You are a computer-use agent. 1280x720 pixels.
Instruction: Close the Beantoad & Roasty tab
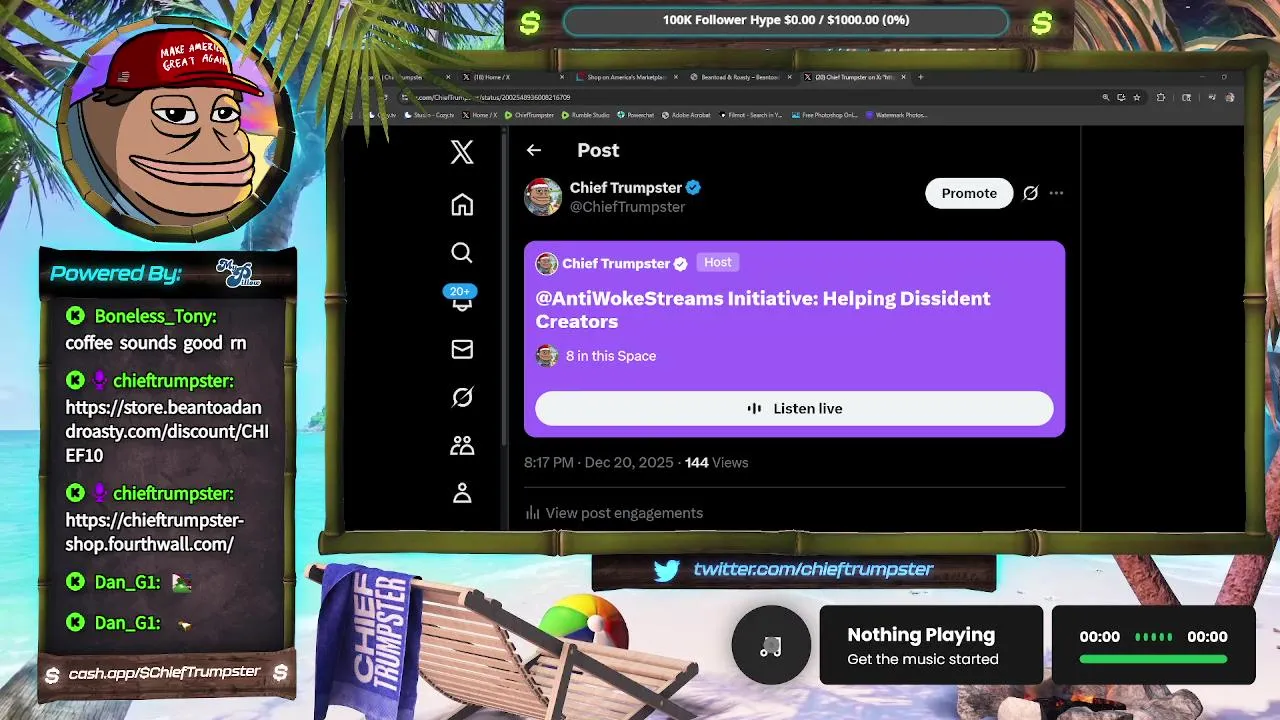pyautogui.click(x=789, y=77)
